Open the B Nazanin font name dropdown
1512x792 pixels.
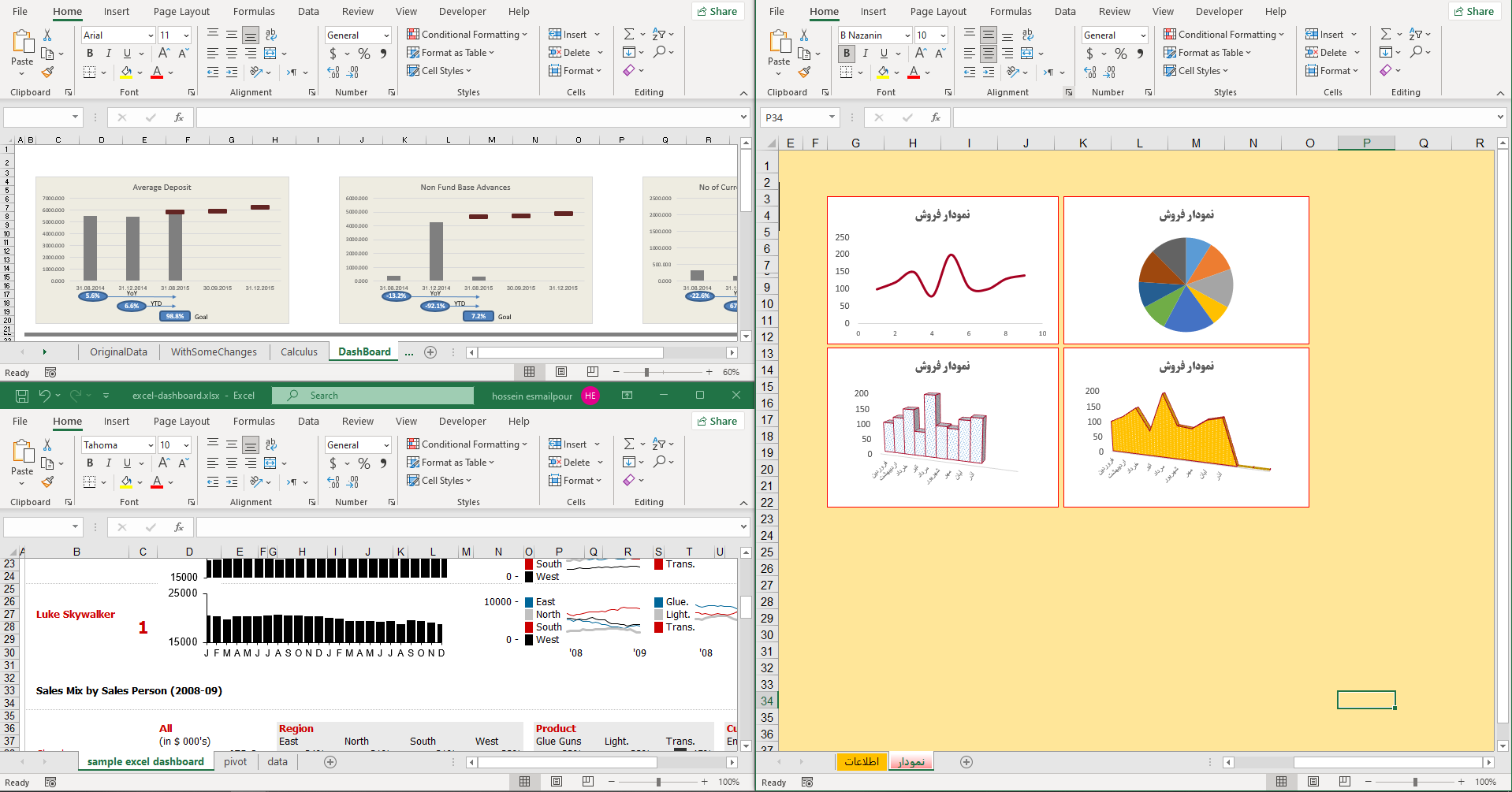point(907,35)
